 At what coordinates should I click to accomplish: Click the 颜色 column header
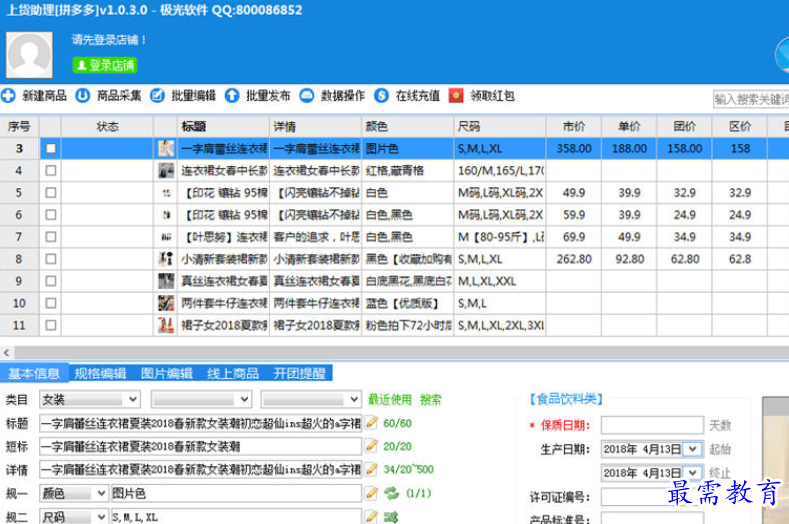point(408,126)
